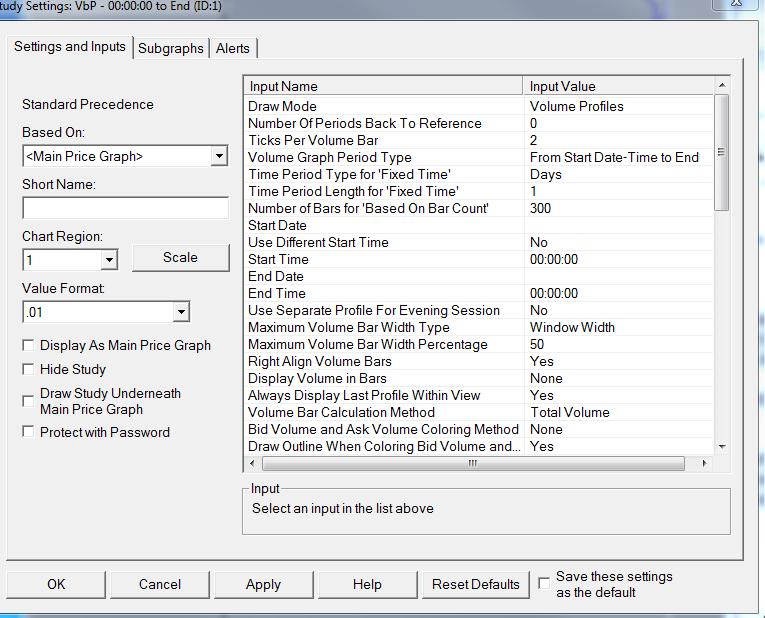Click the '300' bar count value
The height and width of the screenshot is (618, 765).
pyautogui.click(x=540, y=208)
